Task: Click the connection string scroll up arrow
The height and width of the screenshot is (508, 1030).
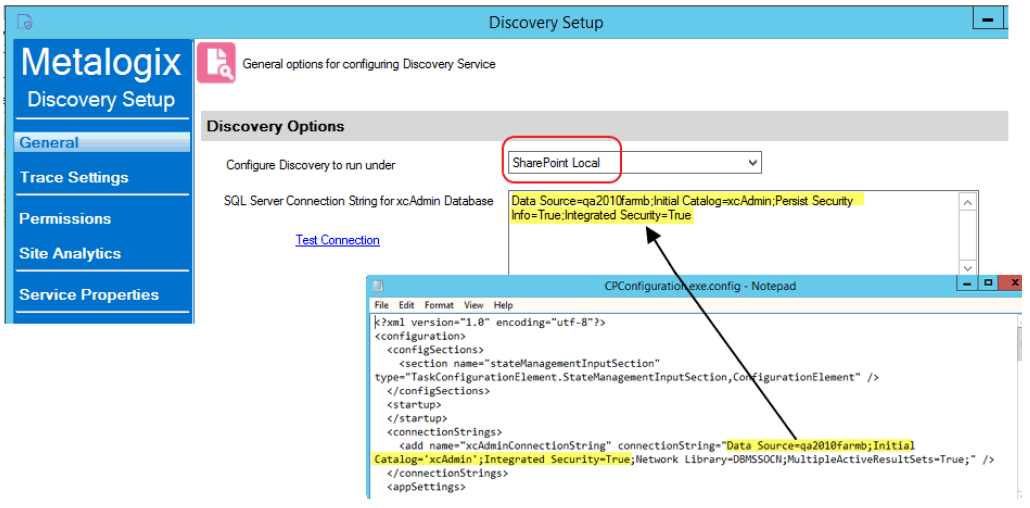Action: 967,202
